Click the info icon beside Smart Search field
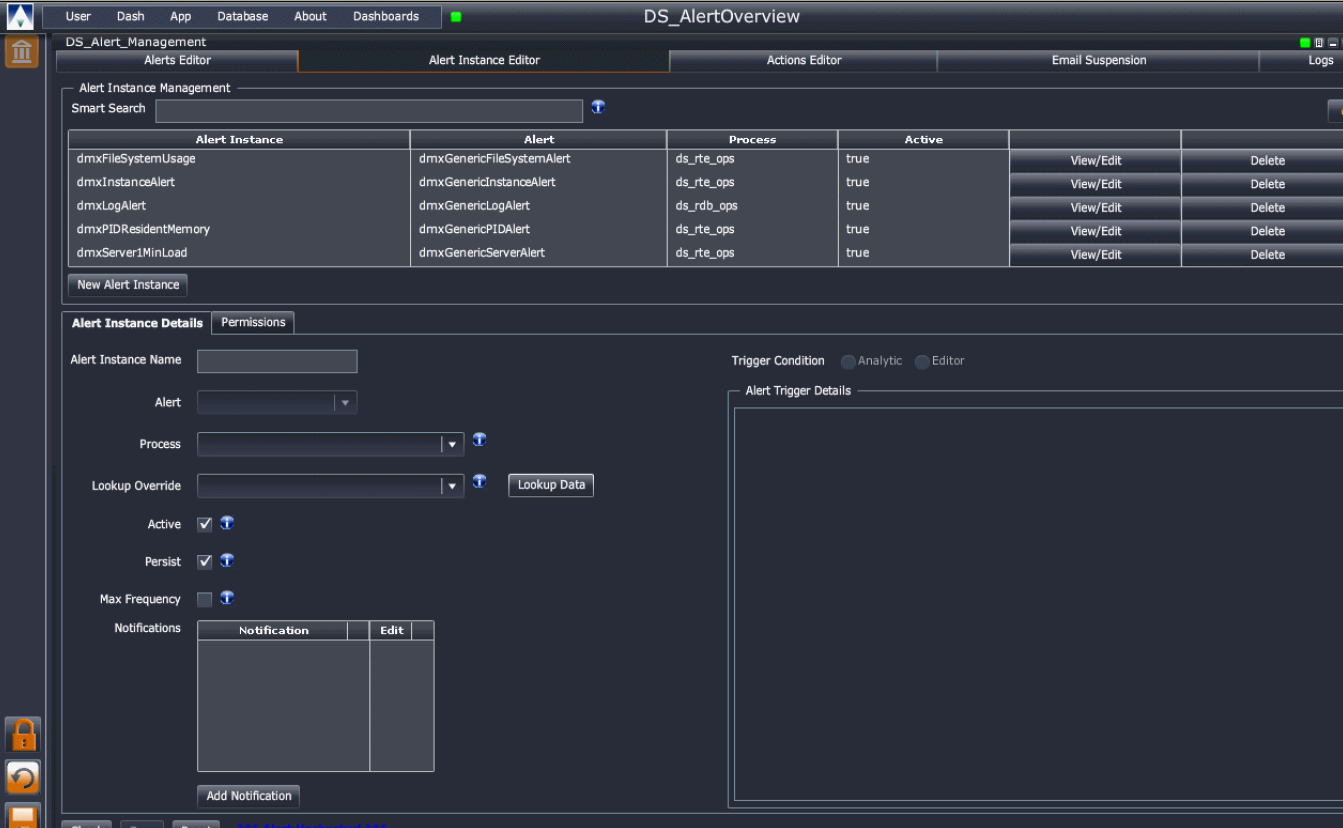 point(598,107)
